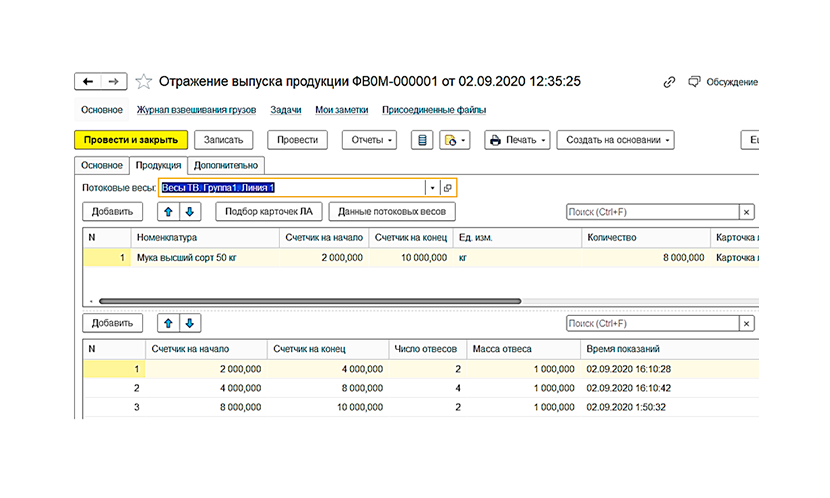Move the row down in lower table
Image resolution: width=830 pixels, height=498 pixels.
[x=189, y=323]
